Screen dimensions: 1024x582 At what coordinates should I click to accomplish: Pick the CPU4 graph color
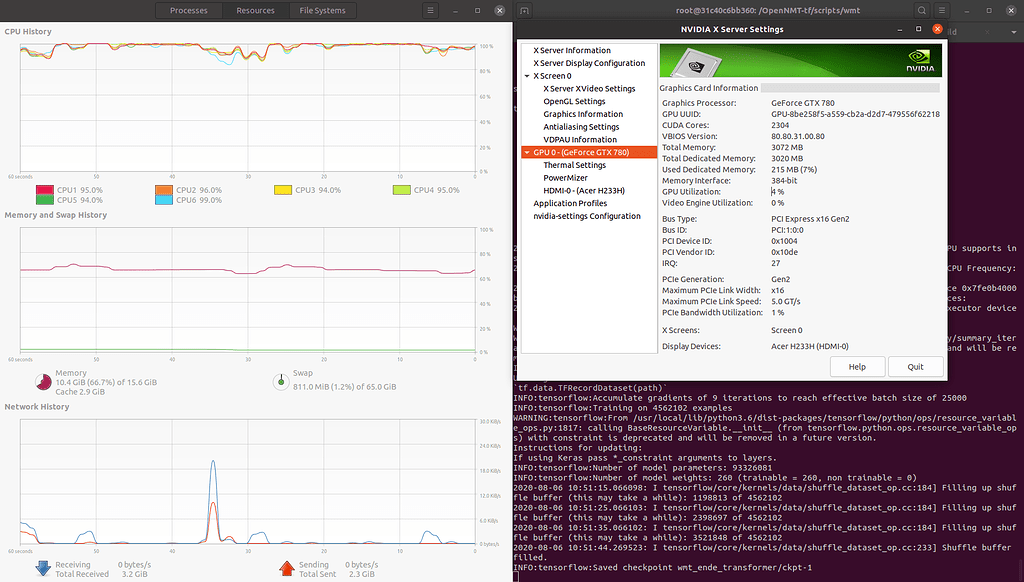(x=402, y=190)
